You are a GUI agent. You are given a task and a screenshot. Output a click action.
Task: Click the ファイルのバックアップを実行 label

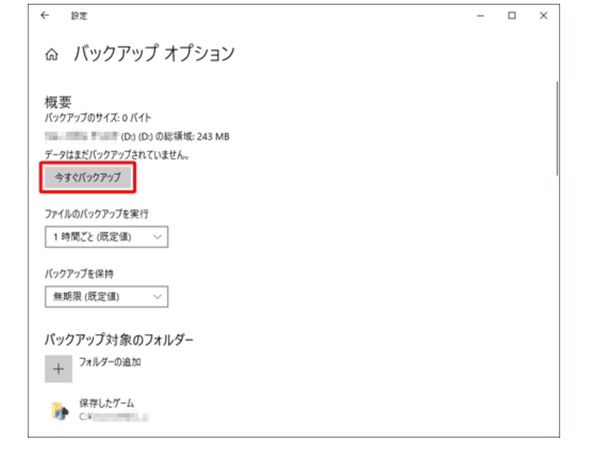click(97, 214)
